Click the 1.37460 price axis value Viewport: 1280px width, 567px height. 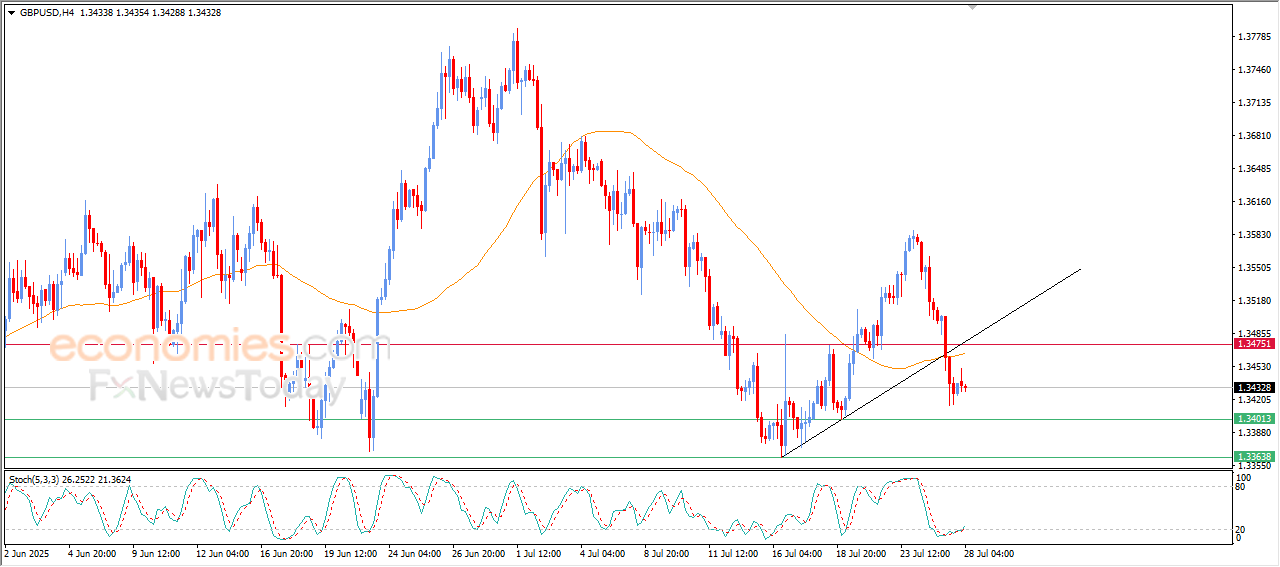tap(1254, 70)
